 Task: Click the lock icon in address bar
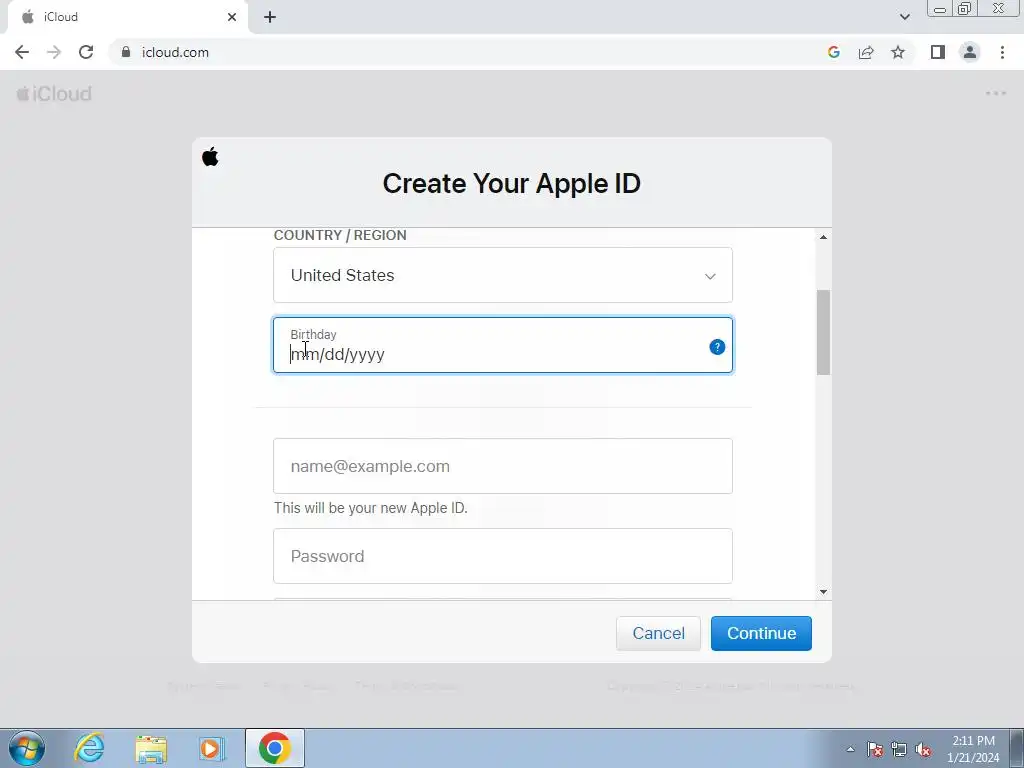click(x=126, y=52)
